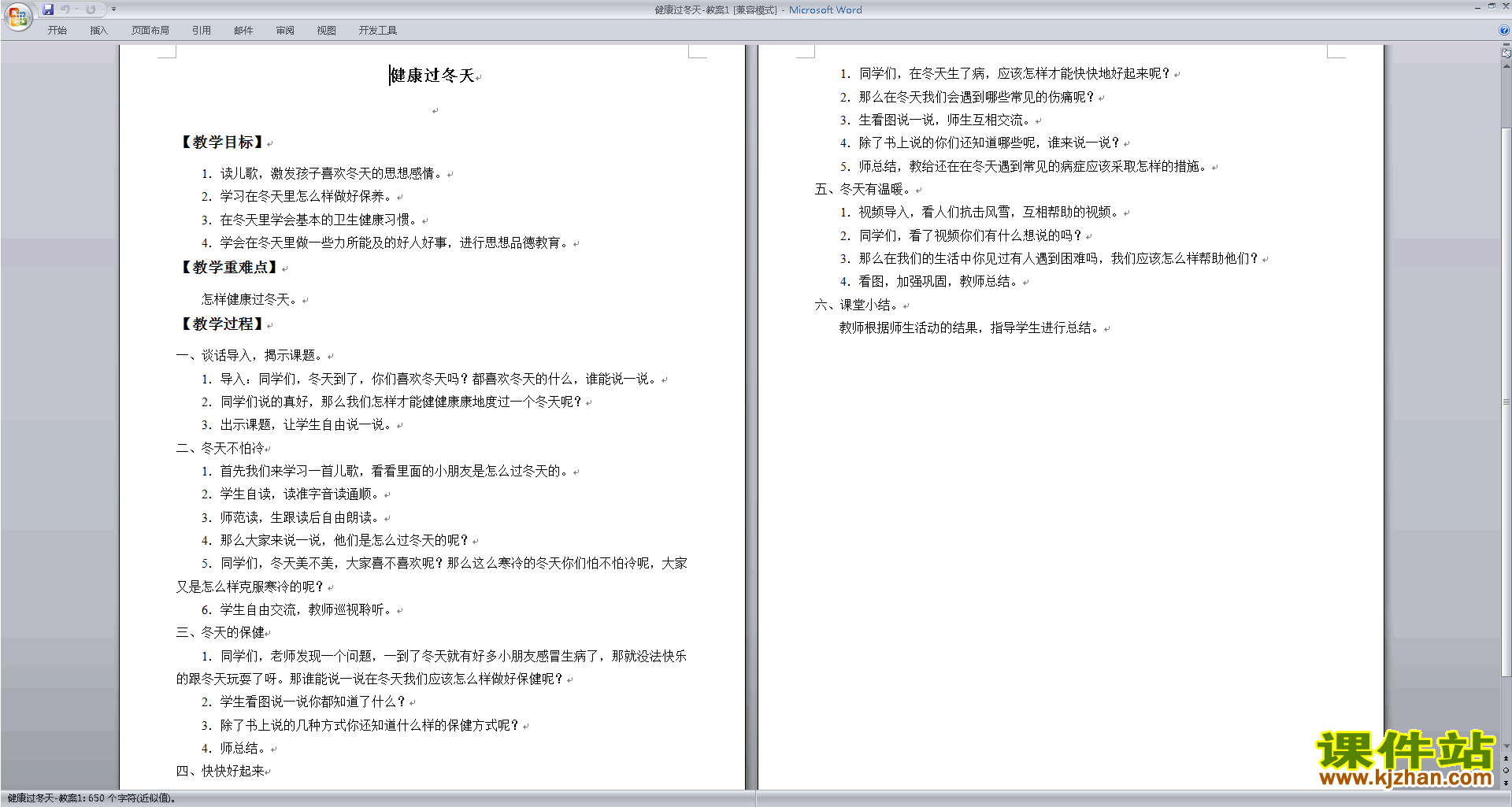
Task: Open Select Browse Object round button
Action: point(1506,771)
